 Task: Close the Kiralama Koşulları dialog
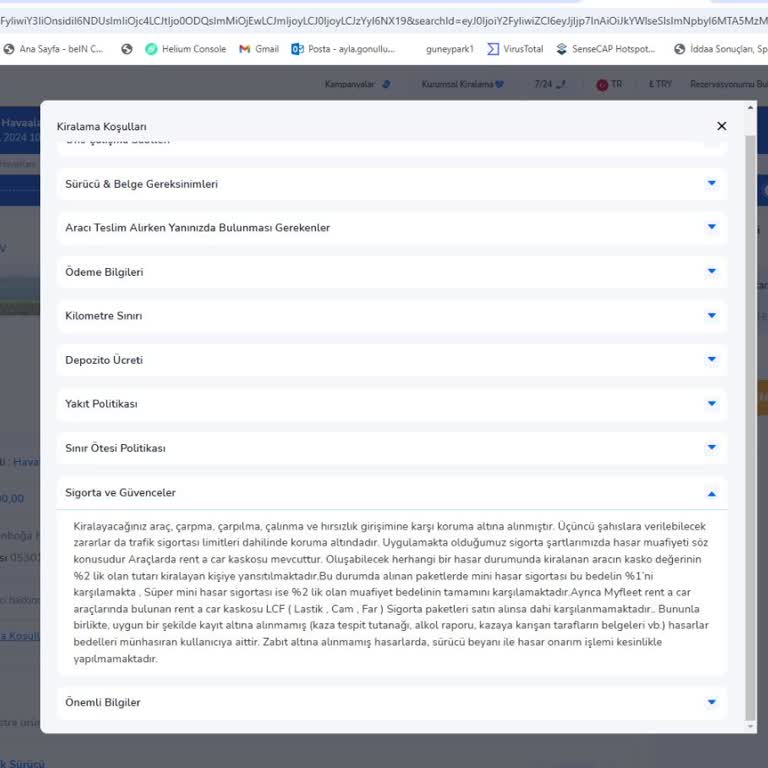(x=721, y=126)
